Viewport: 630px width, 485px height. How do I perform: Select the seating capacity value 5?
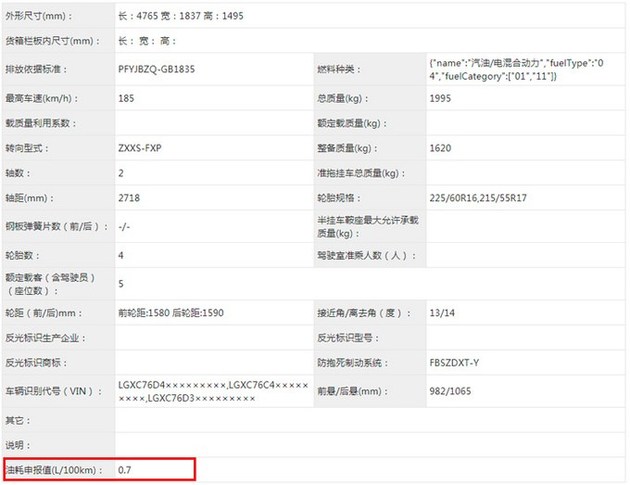click(121, 284)
